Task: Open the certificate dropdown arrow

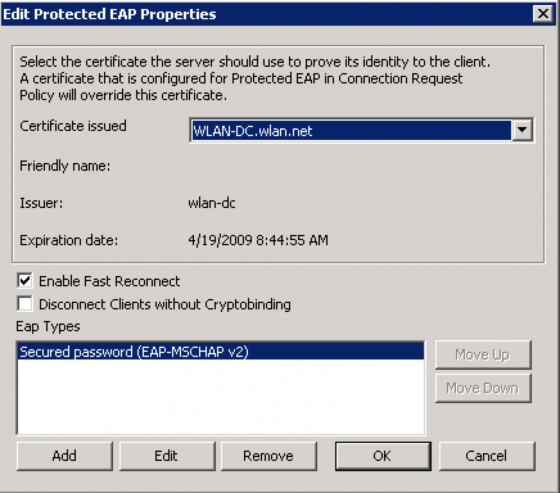Action: coord(522,130)
